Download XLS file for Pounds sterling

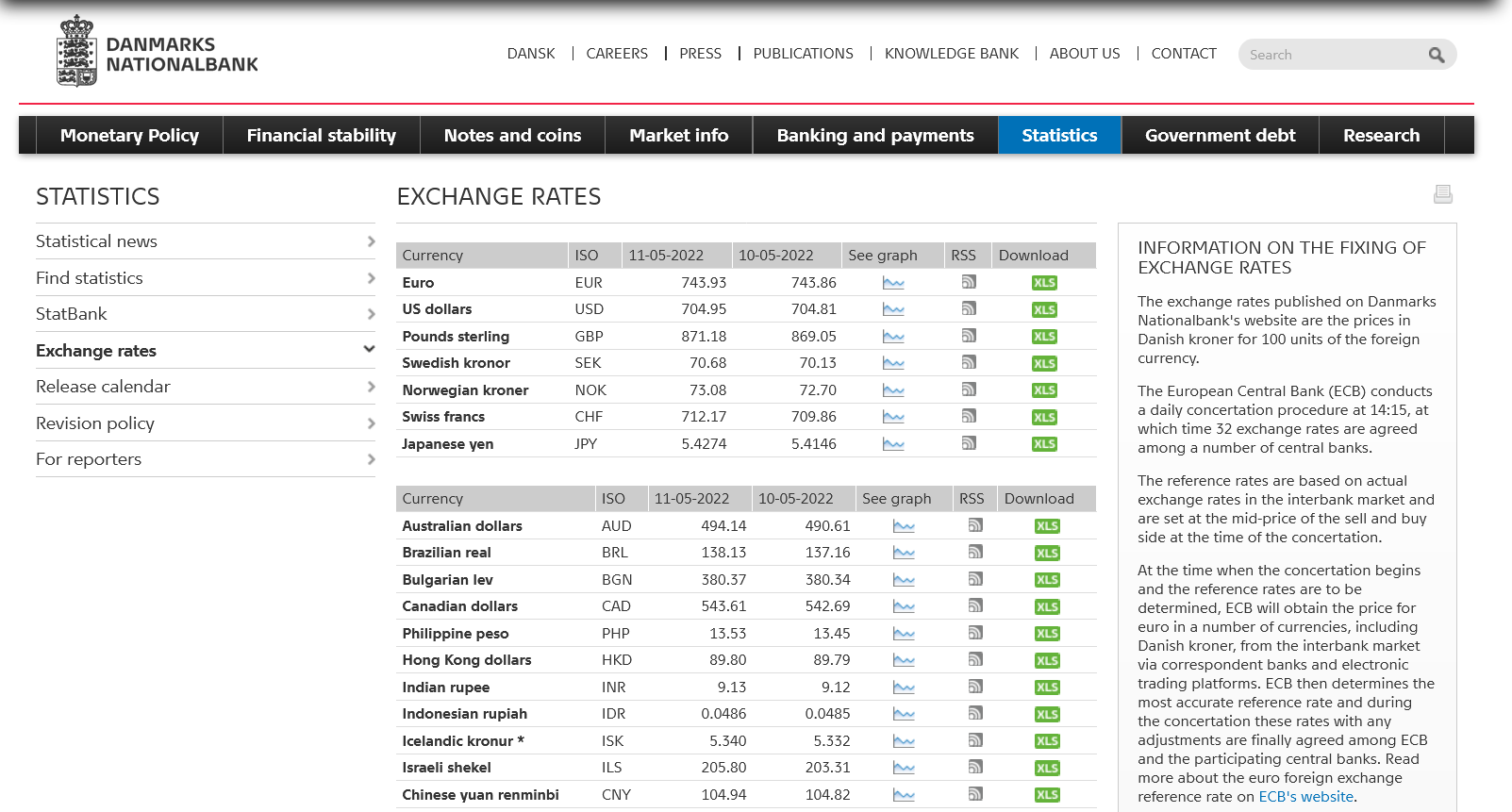point(1044,337)
